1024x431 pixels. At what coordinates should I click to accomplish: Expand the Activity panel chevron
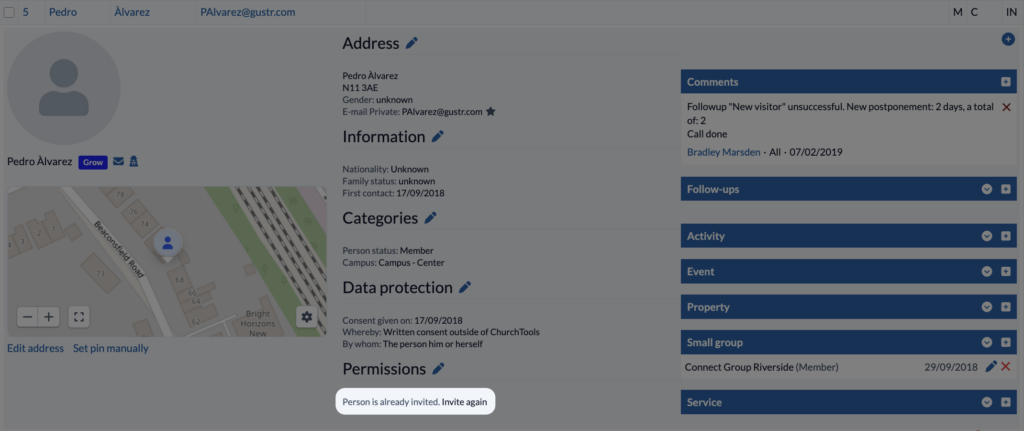tap(987, 236)
